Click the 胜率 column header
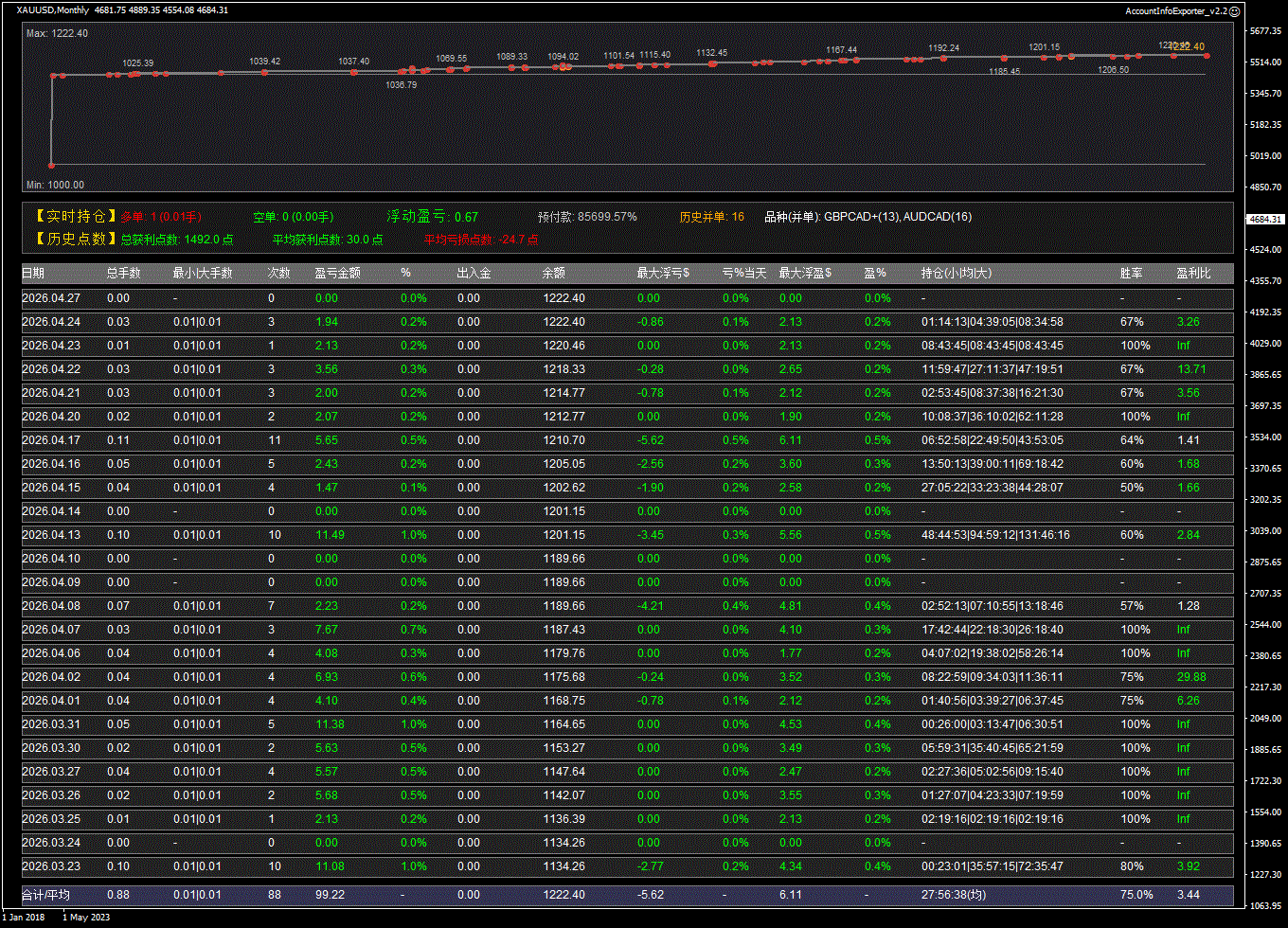Viewport: 1288px width, 928px height. coord(1131,274)
